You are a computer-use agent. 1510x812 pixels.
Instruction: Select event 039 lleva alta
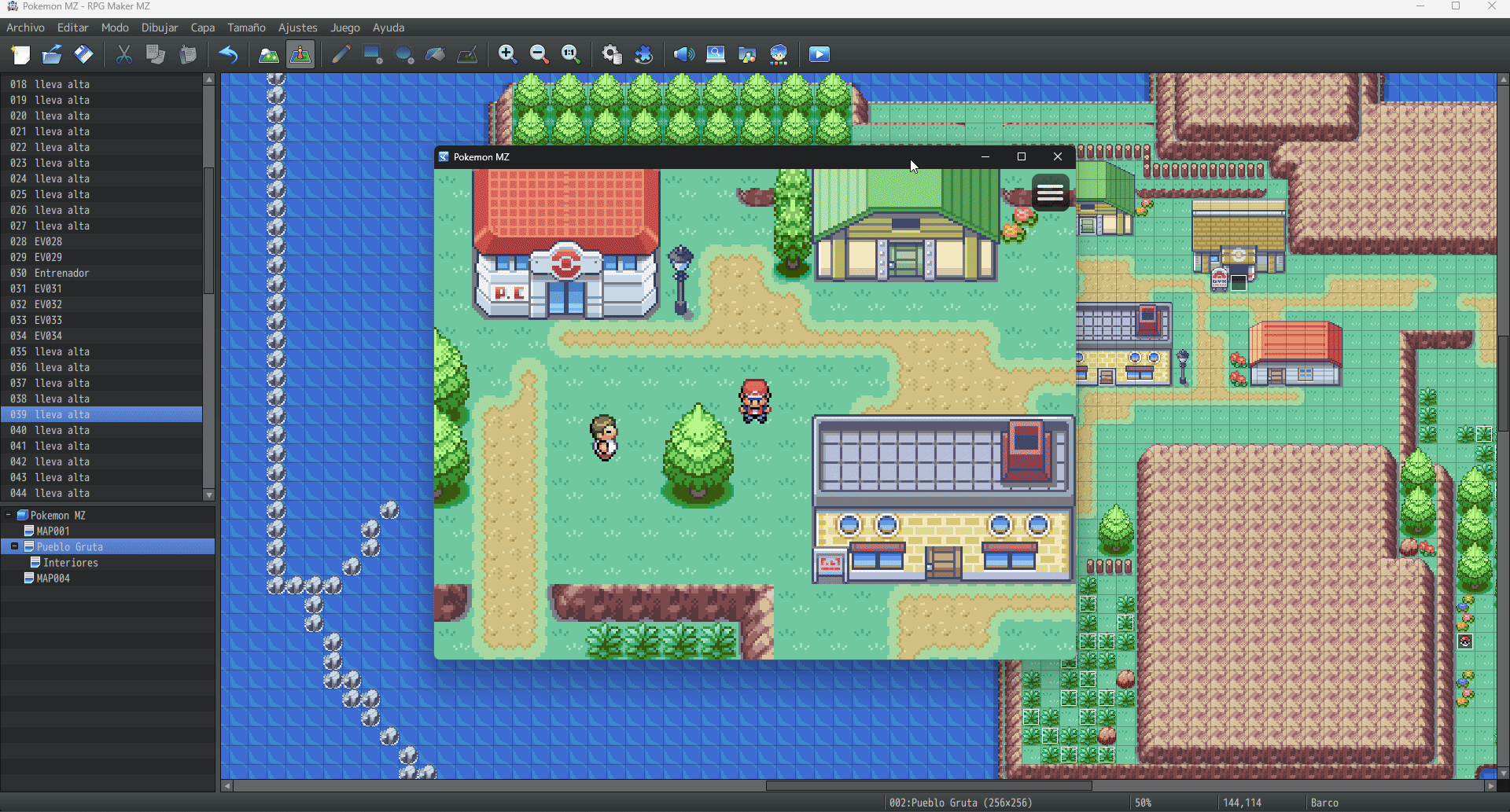101,414
